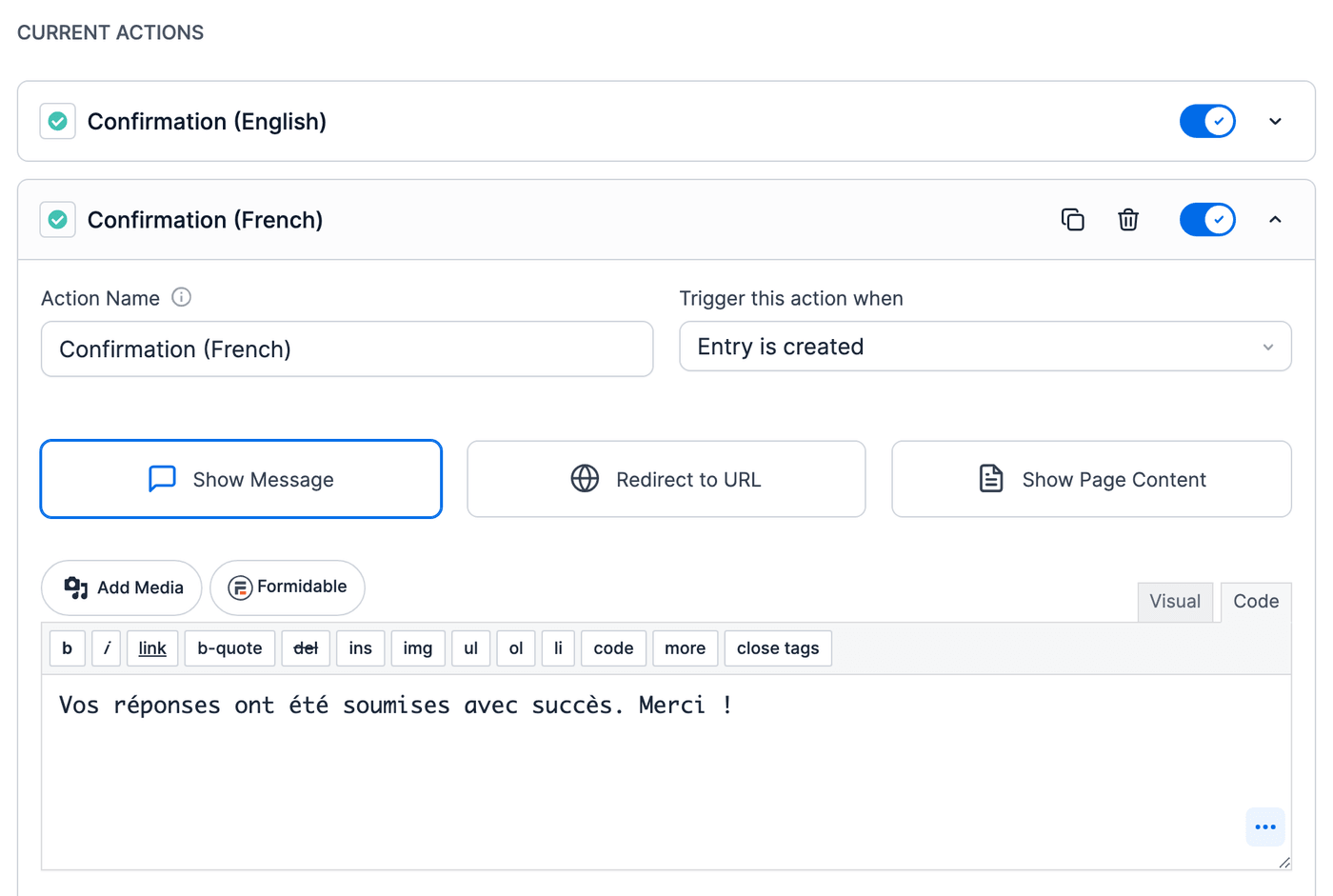Screen dimensions: 1333x896
Task: Click the 'Confirmation (English)' title text
Action: pos(207,122)
